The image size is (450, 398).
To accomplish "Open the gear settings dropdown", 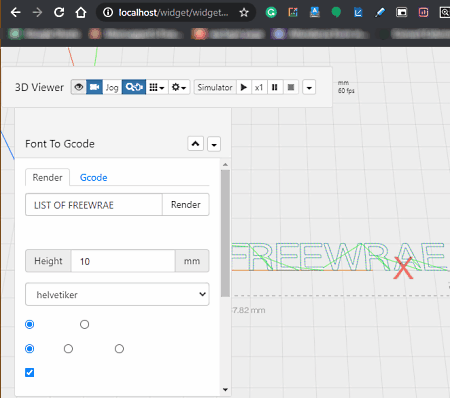I will [x=179, y=87].
